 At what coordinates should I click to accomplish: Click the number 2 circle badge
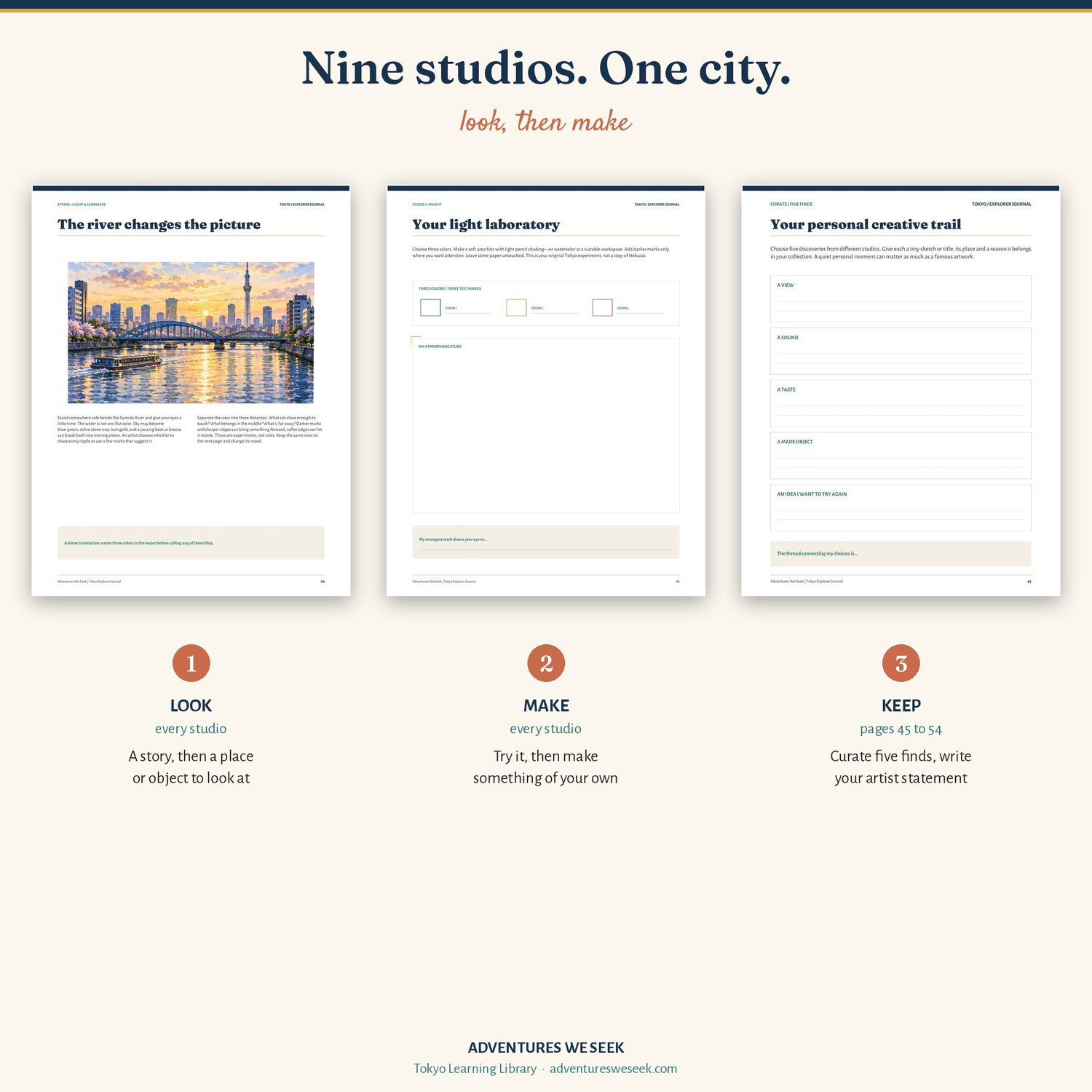pyautogui.click(x=546, y=663)
